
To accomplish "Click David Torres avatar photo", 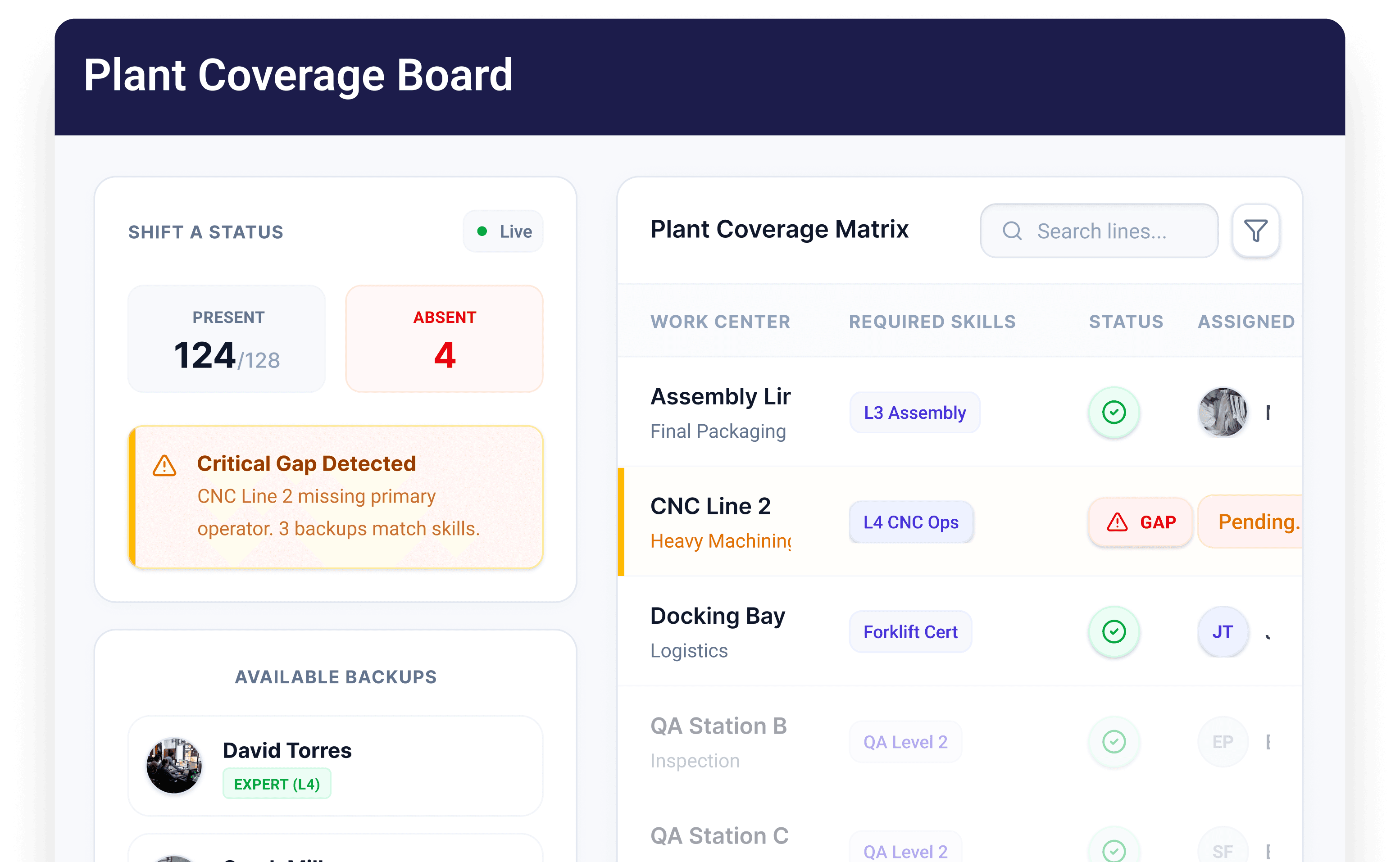I will point(174,766).
